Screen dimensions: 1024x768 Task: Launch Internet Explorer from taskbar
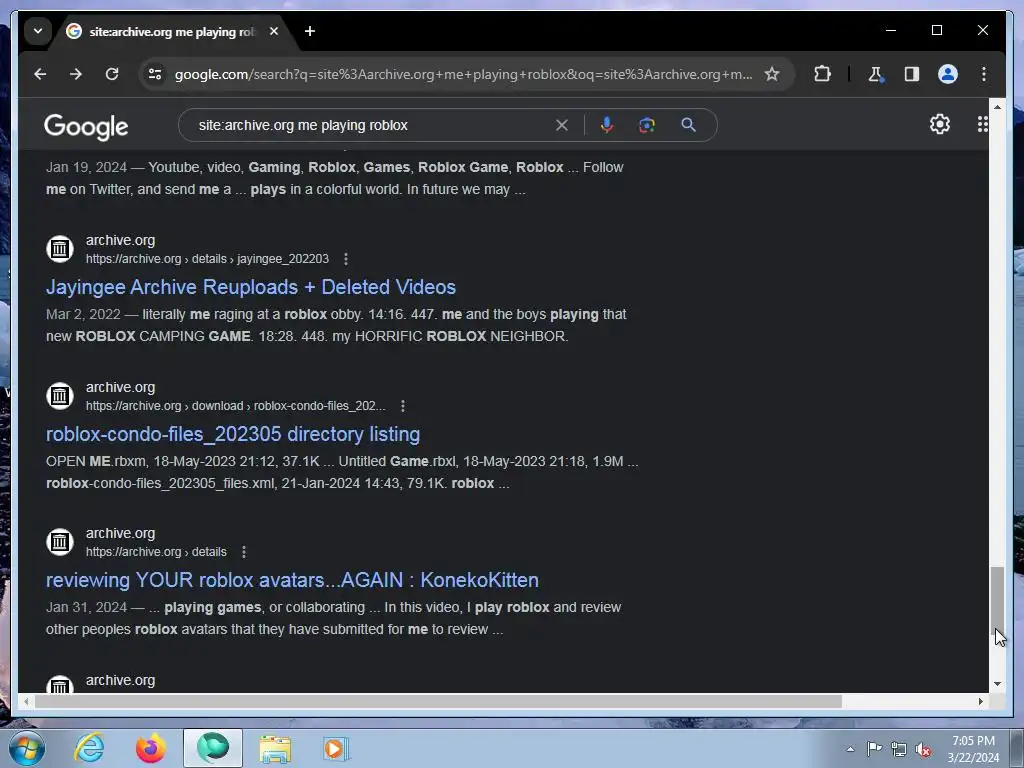[89, 748]
